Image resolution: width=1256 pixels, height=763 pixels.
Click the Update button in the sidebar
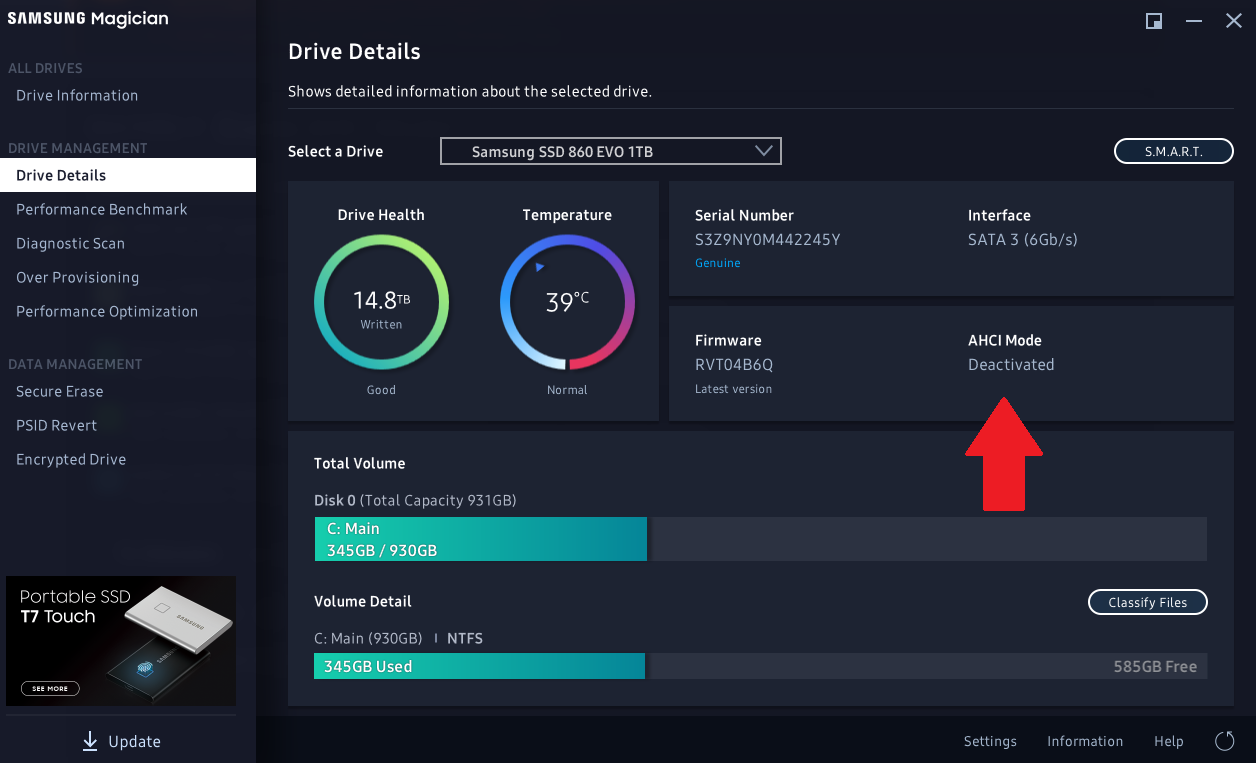point(121,741)
